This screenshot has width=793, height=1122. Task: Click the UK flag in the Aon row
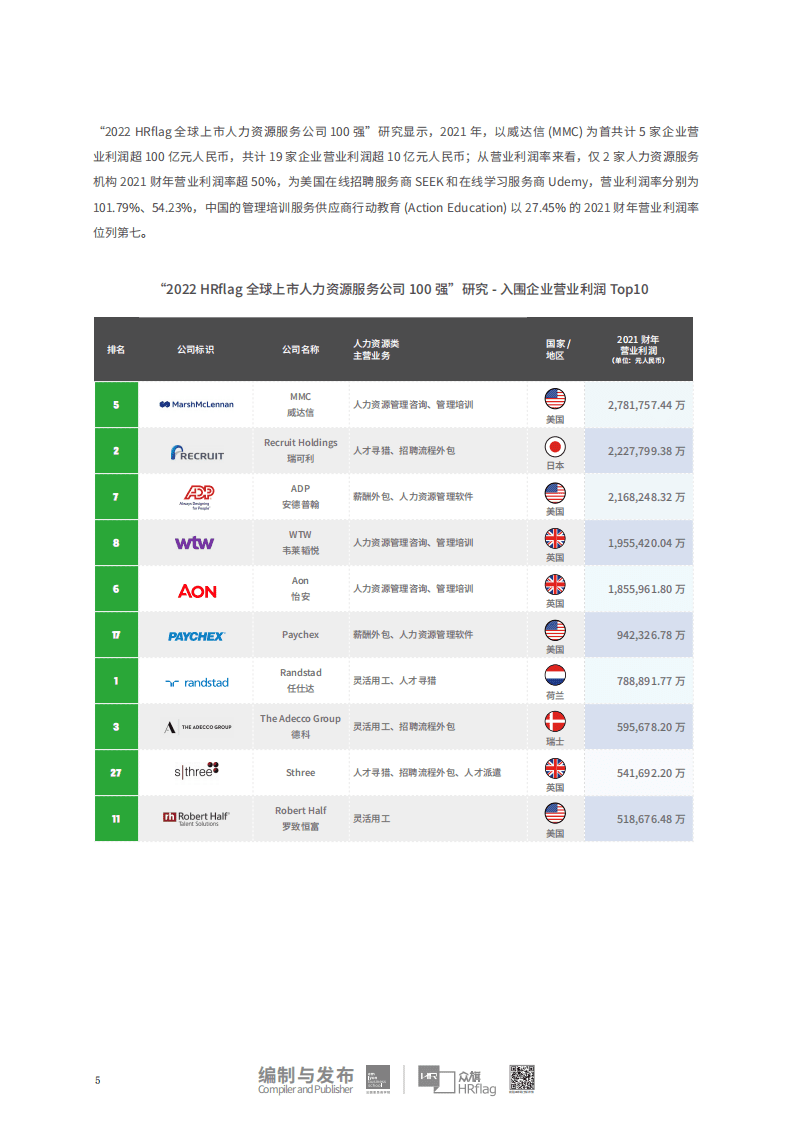pos(555,585)
